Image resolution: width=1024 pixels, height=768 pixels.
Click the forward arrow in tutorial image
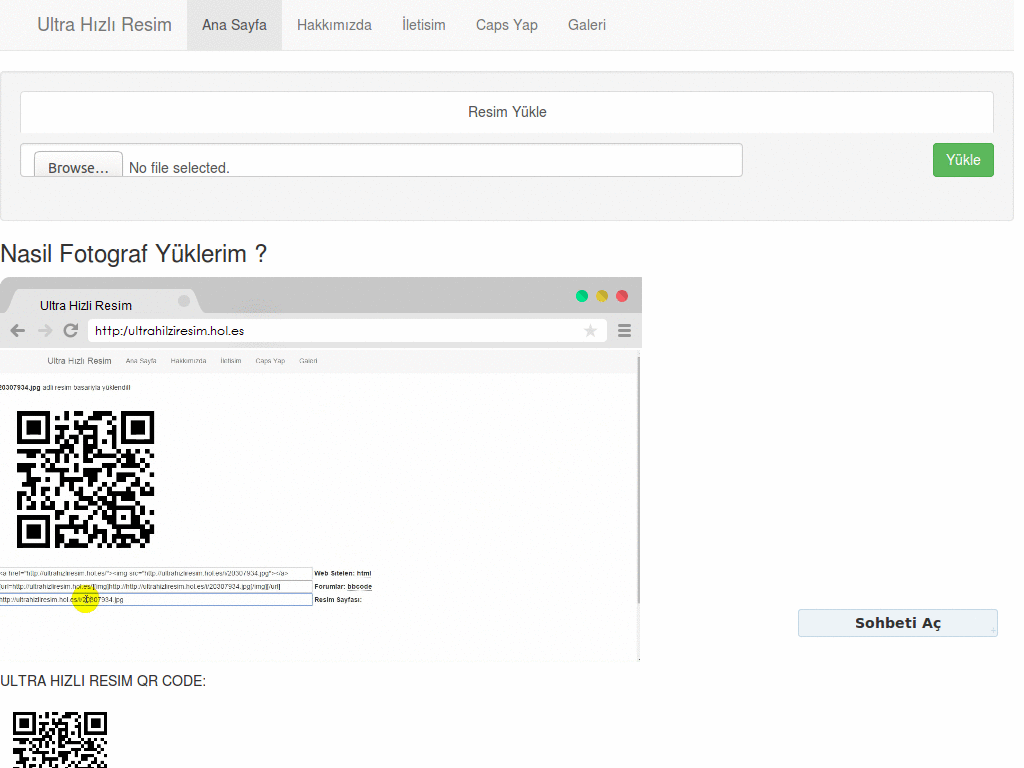tap(44, 330)
